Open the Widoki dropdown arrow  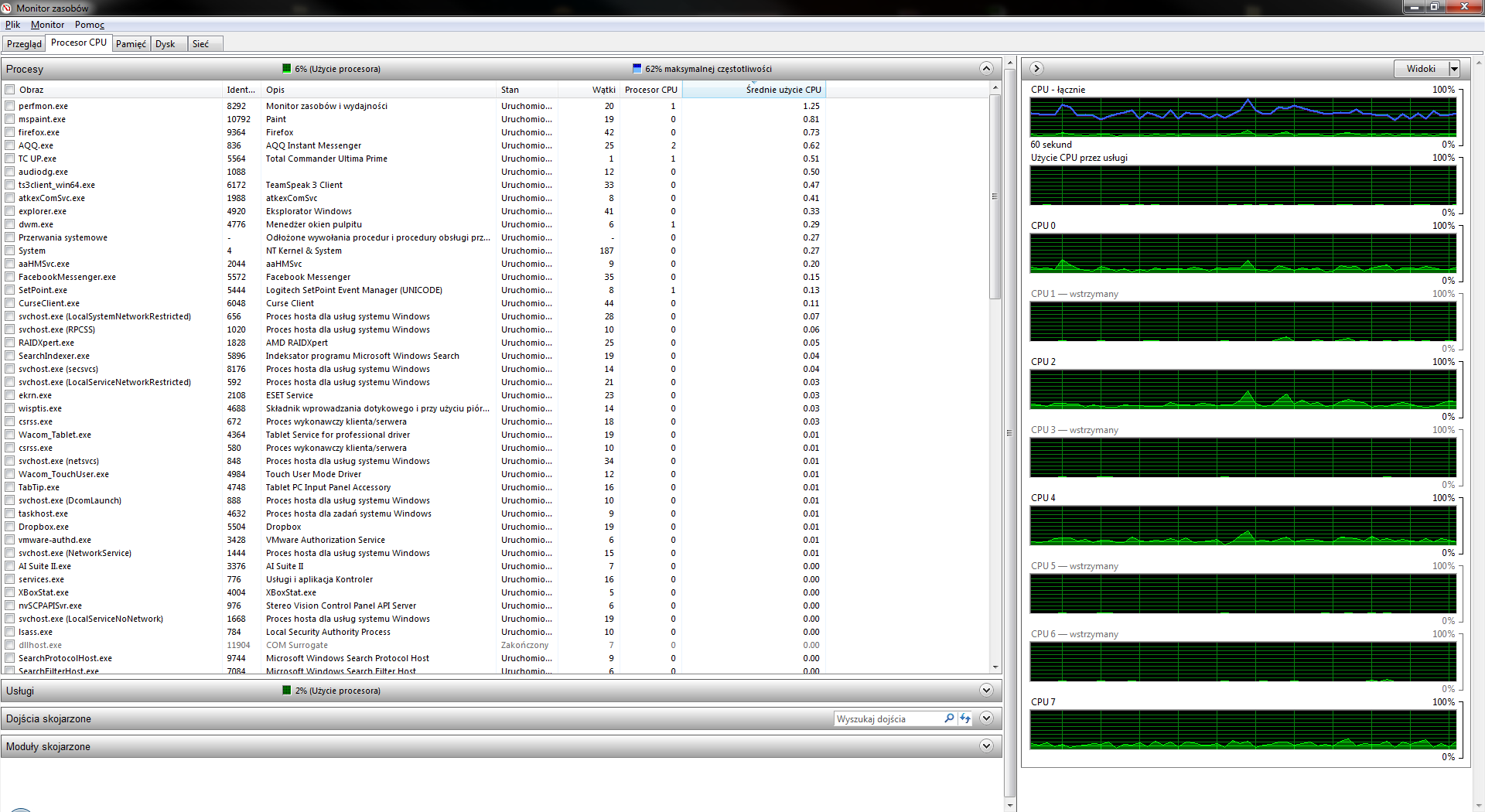pos(1454,69)
